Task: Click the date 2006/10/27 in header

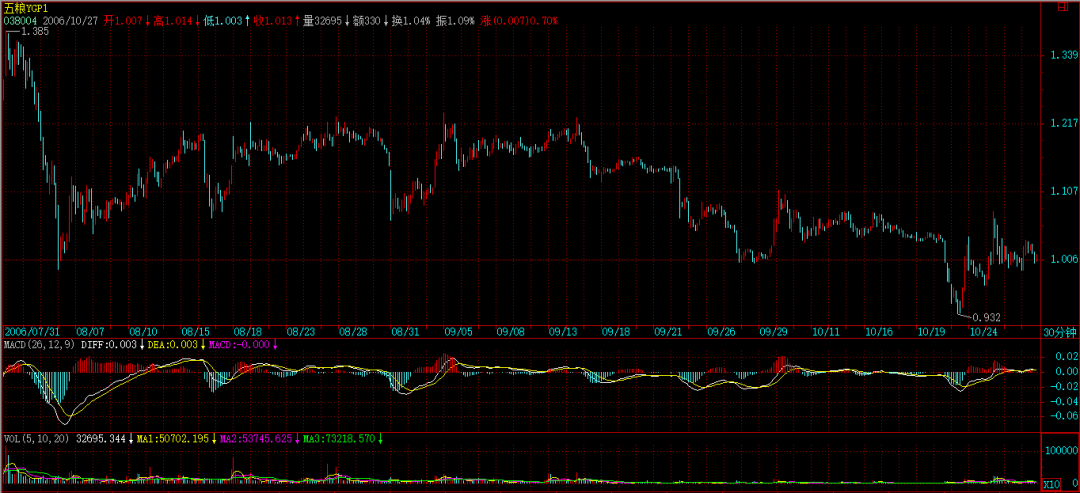Action: [72, 21]
